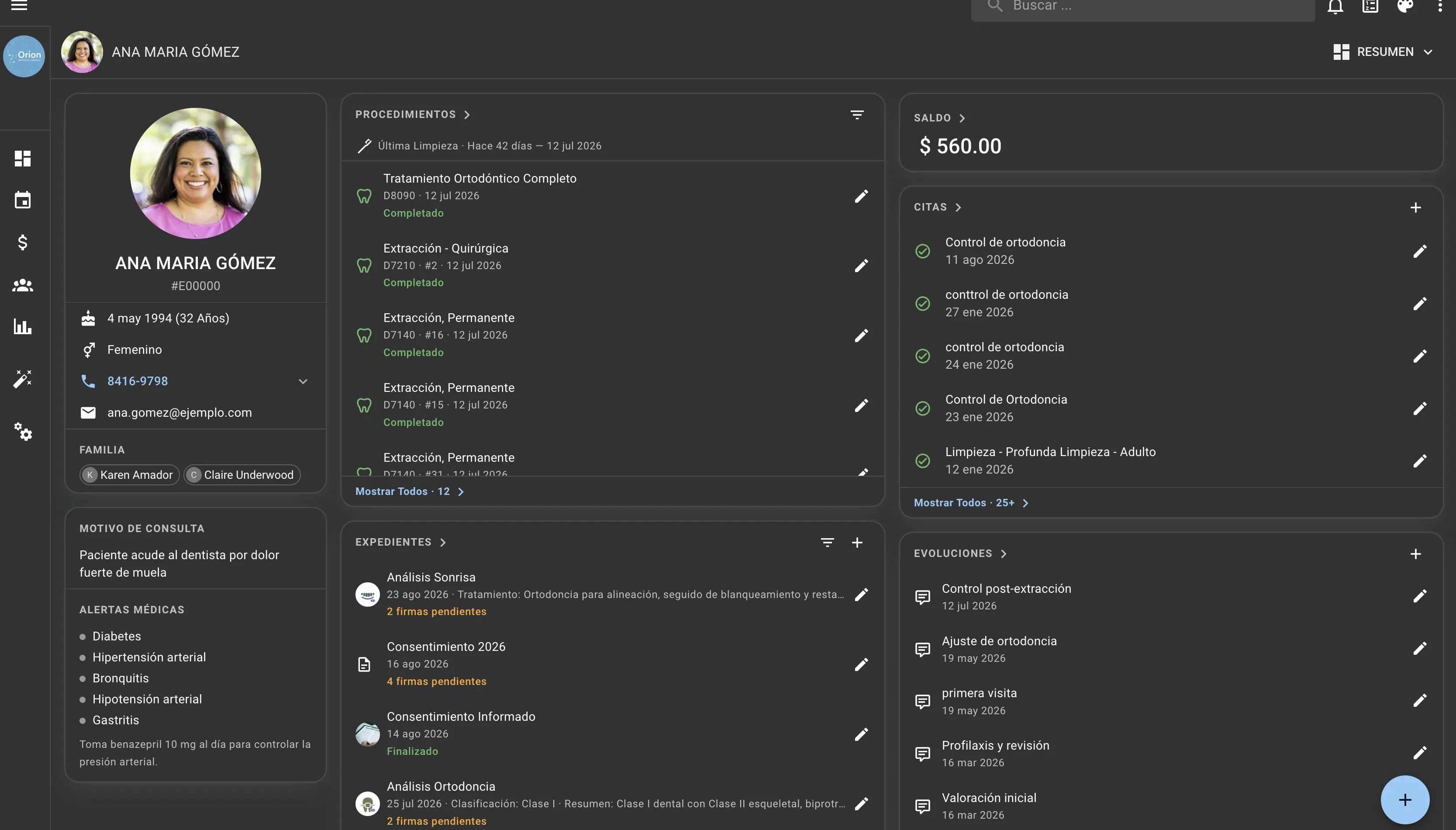Screen dimensions: 1456x830
Task: Open the color theme palette
Action: (x=1405, y=6)
